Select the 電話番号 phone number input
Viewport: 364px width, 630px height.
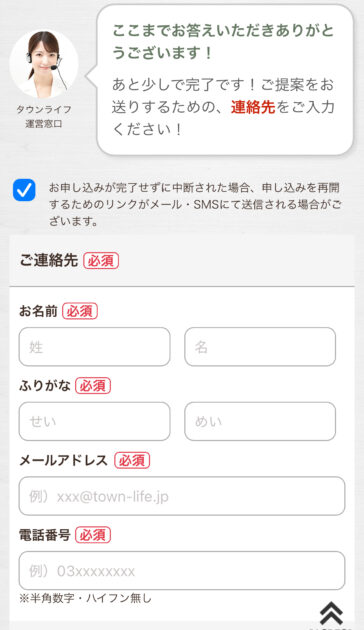coord(182,571)
